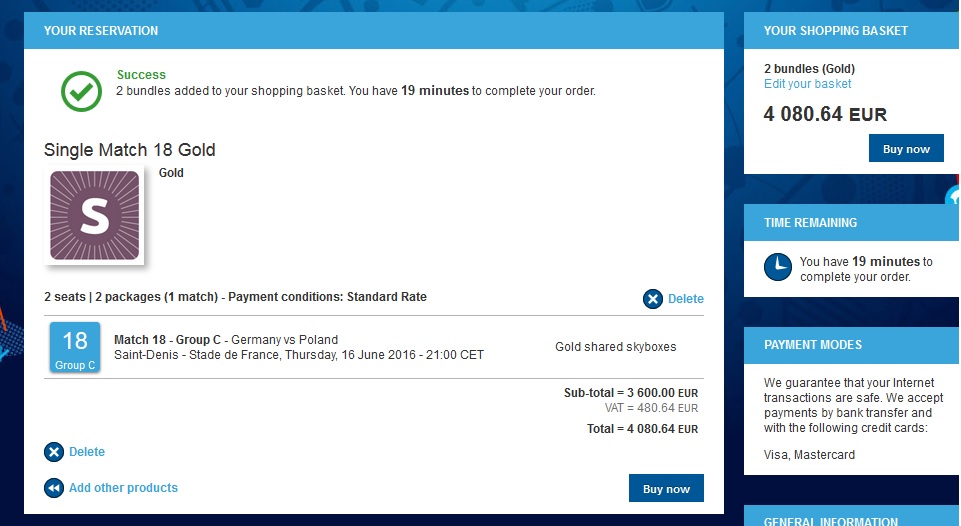Open the Add other products link

coord(123,488)
